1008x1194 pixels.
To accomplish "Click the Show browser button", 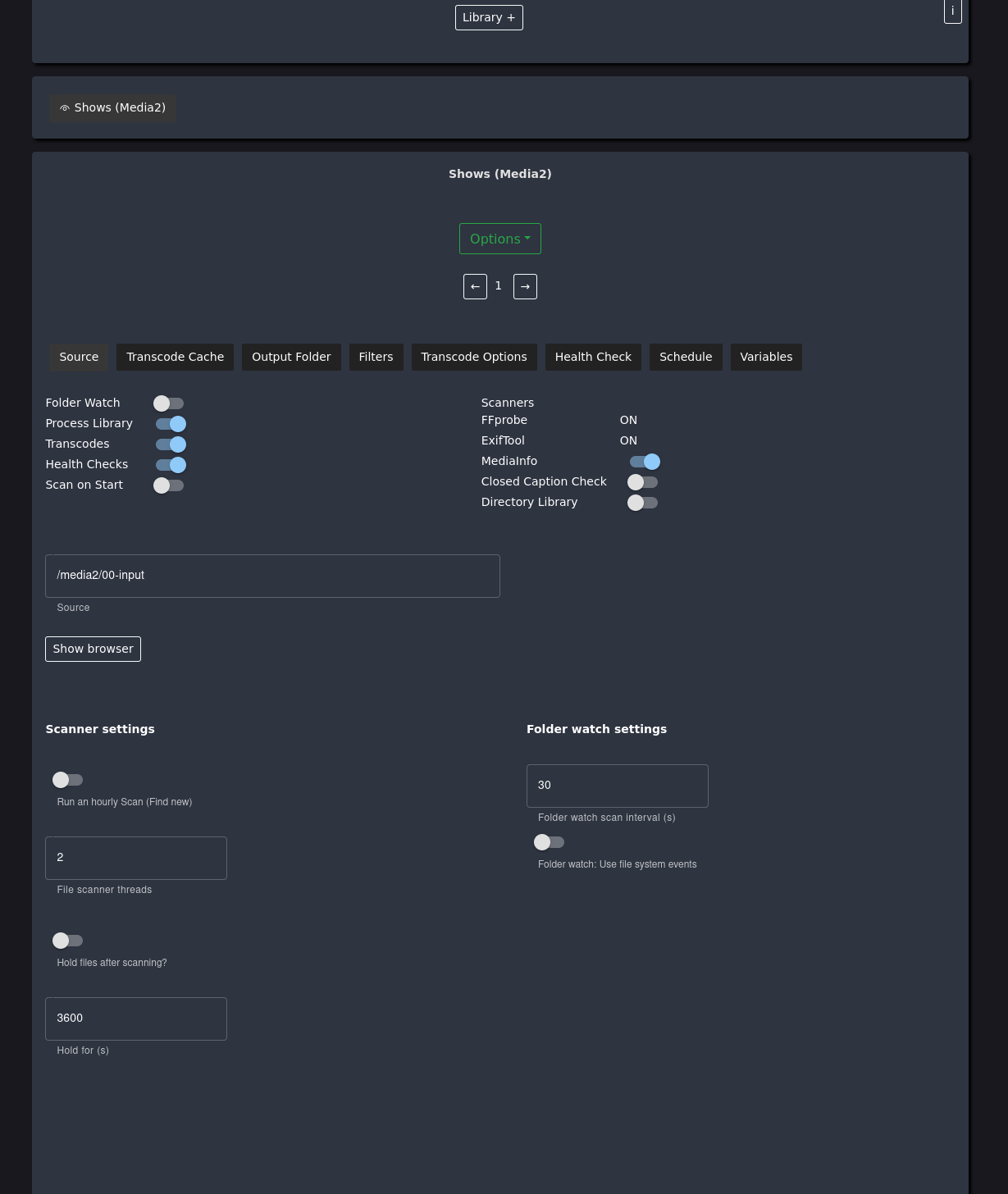I will coord(93,649).
